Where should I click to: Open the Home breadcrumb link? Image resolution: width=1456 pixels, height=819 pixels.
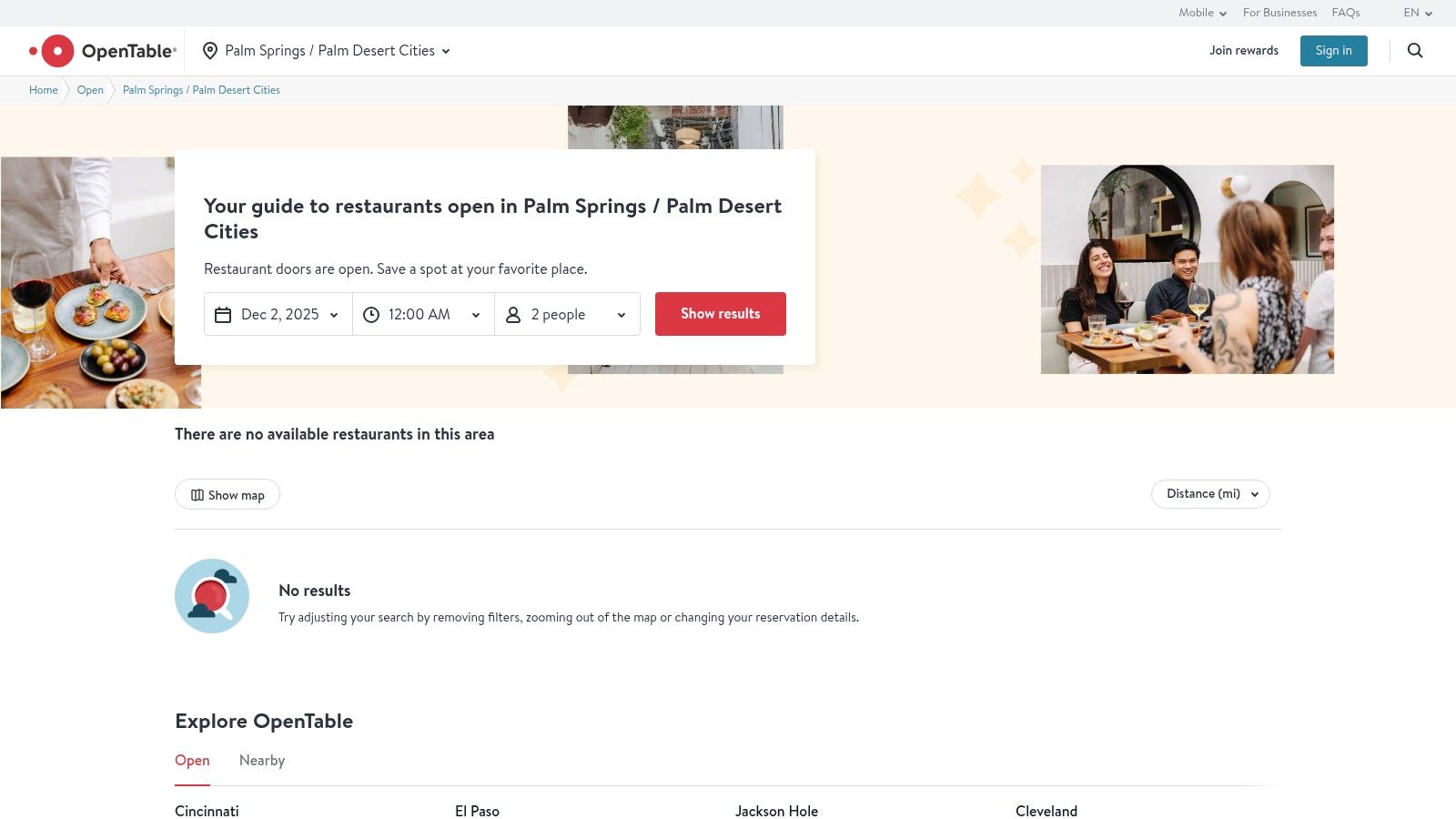(x=43, y=90)
